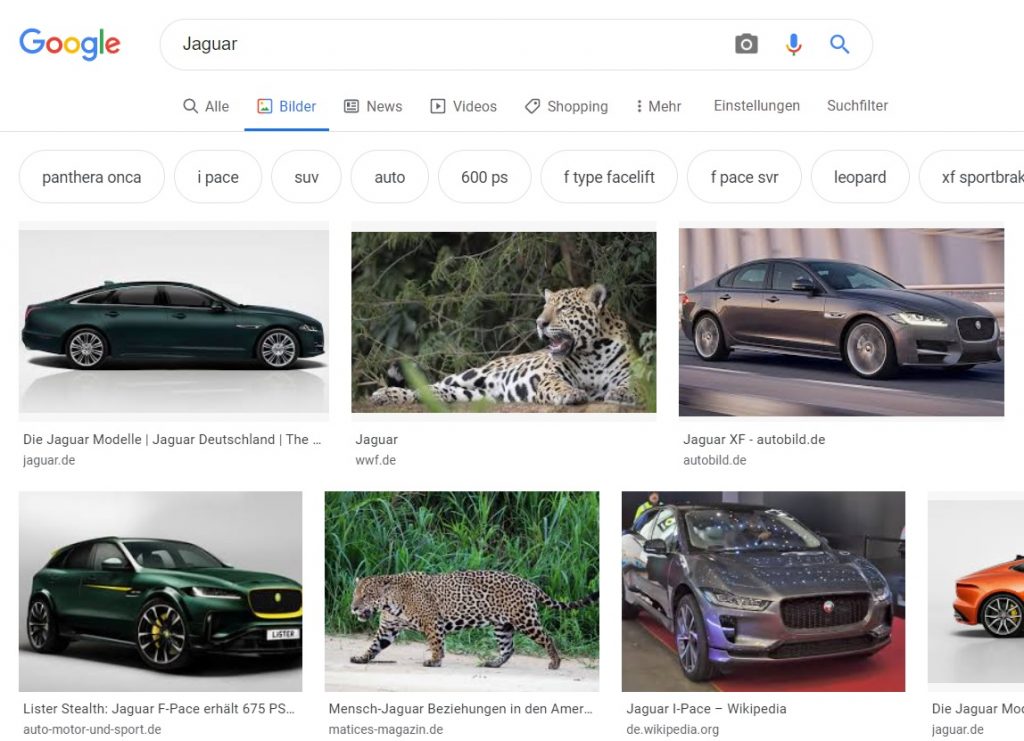Show the Suchfilter options

tap(857, 106)
